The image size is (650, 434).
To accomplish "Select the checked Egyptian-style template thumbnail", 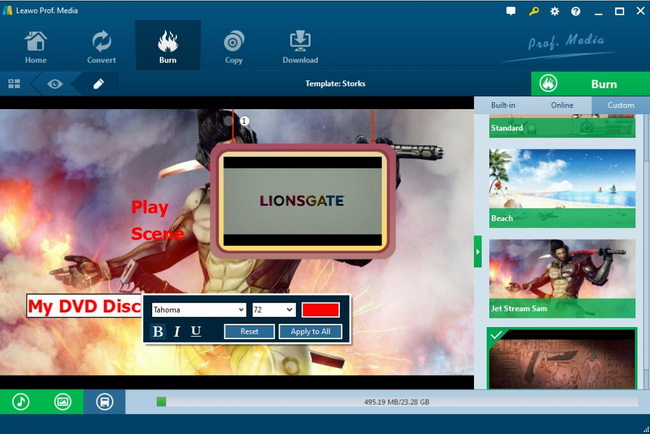I will coord(562,359).
